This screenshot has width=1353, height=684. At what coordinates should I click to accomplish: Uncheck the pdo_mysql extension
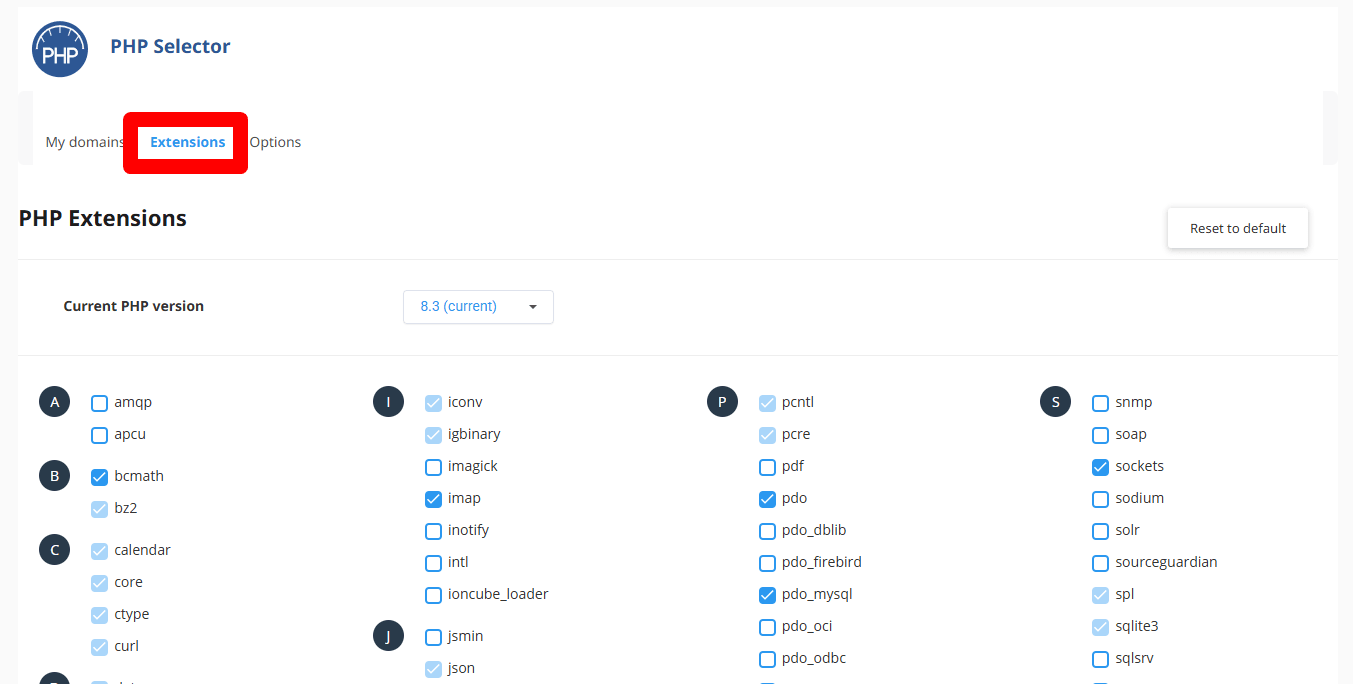tap(767, 596)
